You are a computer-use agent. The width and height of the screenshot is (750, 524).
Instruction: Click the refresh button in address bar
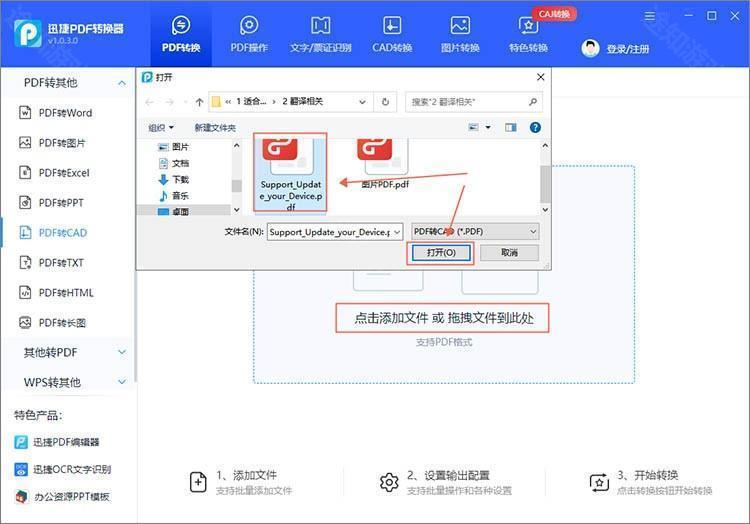coord(386,101)
